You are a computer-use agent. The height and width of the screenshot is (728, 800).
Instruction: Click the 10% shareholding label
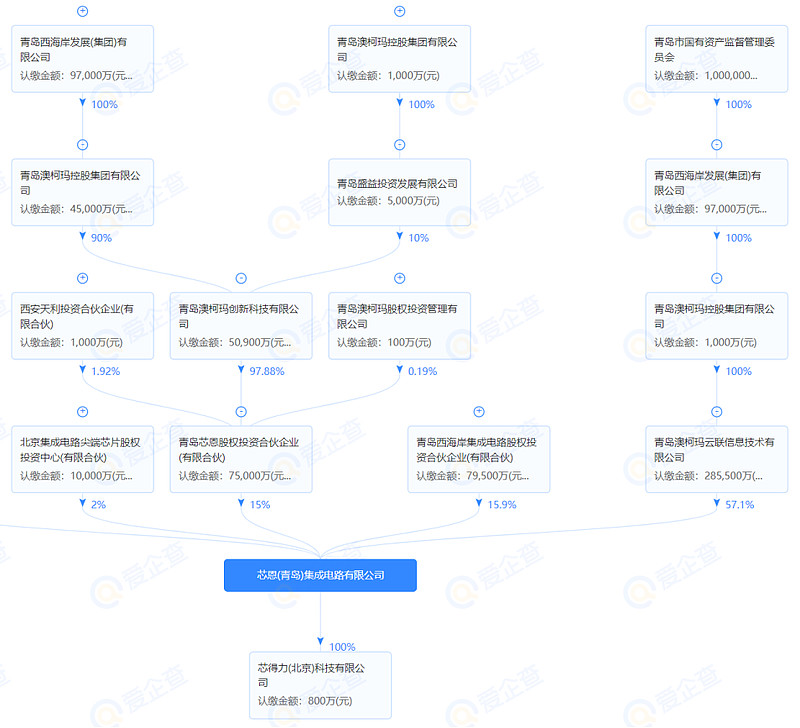418,238
